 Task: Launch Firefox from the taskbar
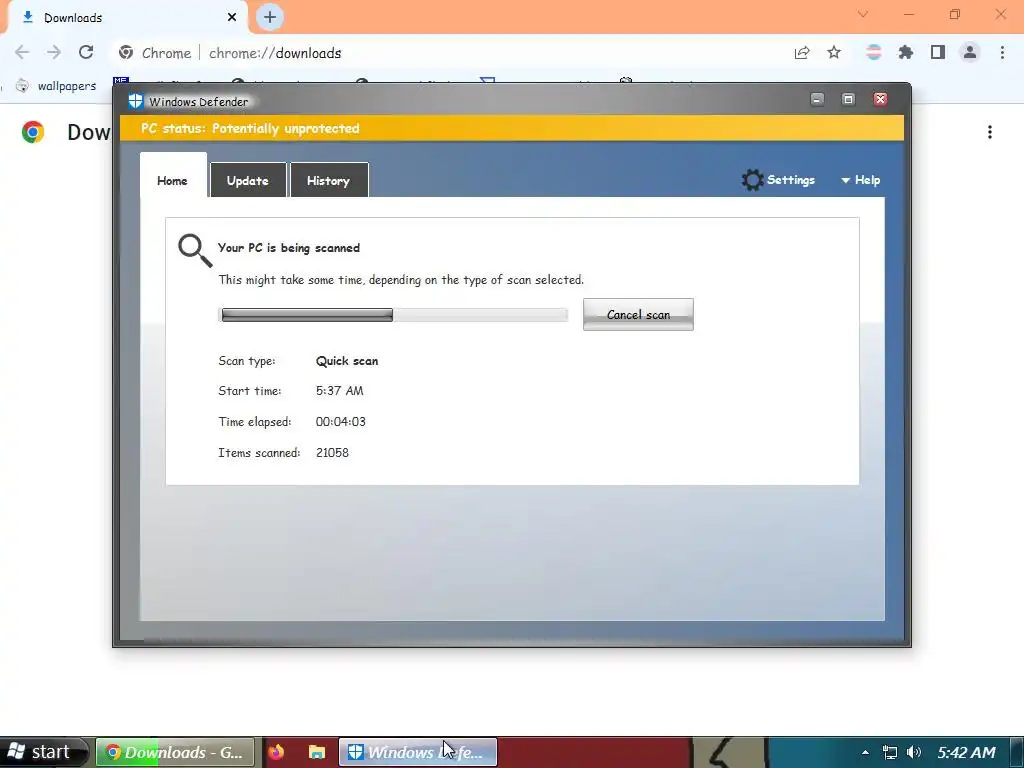(x=276, y=752)
